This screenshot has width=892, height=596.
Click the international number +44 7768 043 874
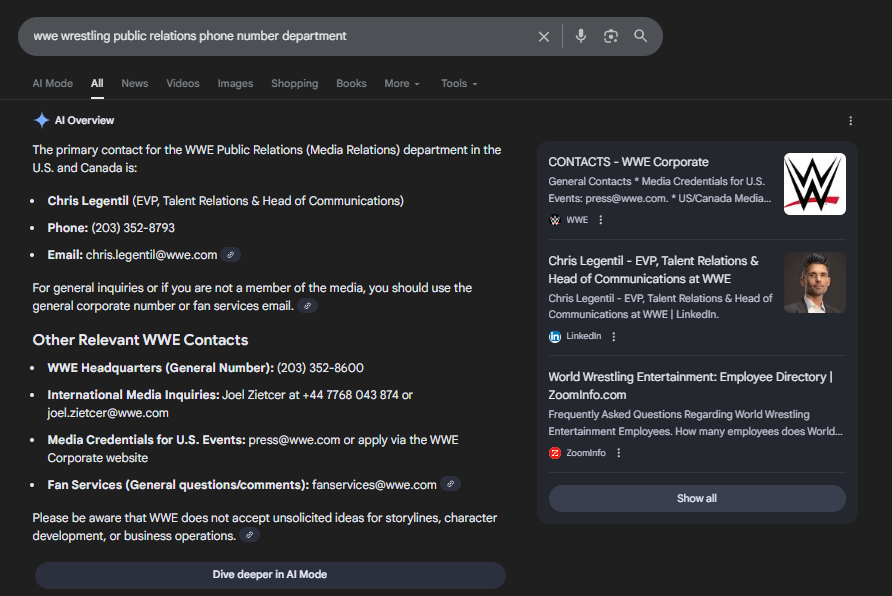click(x=350, y=395)
